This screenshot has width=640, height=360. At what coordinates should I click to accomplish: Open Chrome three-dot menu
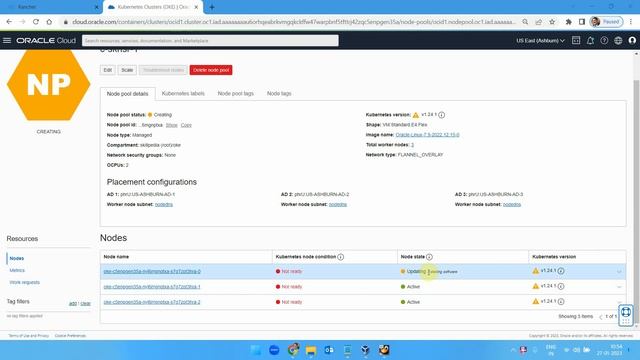click(x=631, y=22)
